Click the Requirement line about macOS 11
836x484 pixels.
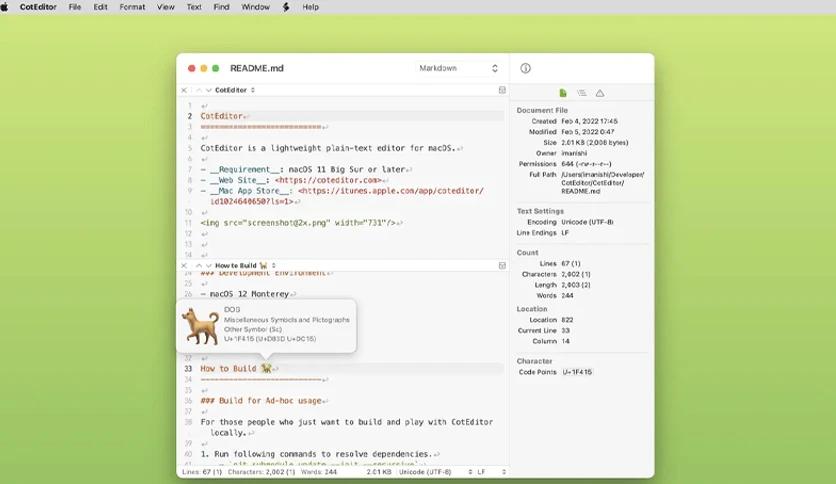click(303, 170)
